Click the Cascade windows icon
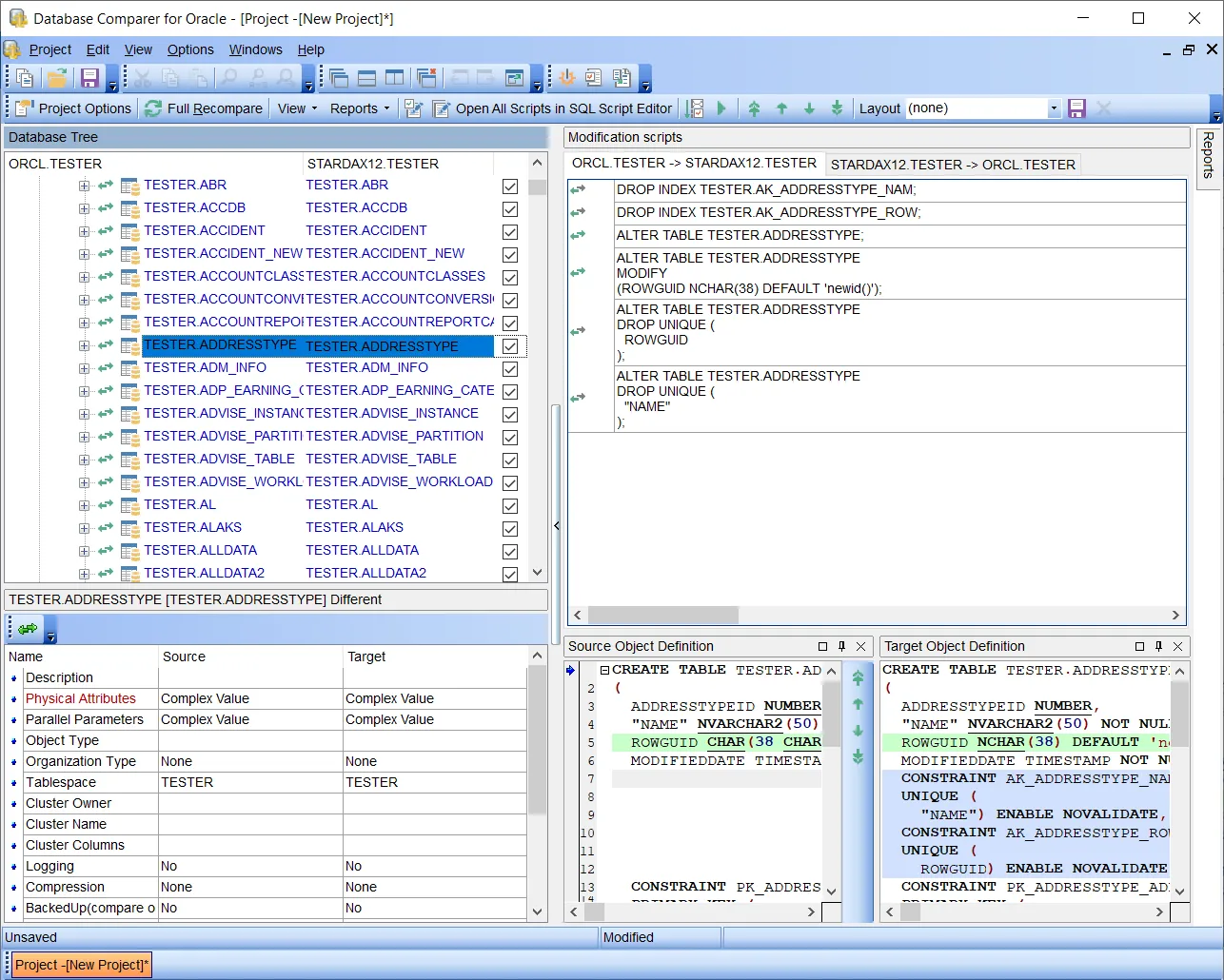The width and height of the screenshot is (1224, 980). point(339,78)
